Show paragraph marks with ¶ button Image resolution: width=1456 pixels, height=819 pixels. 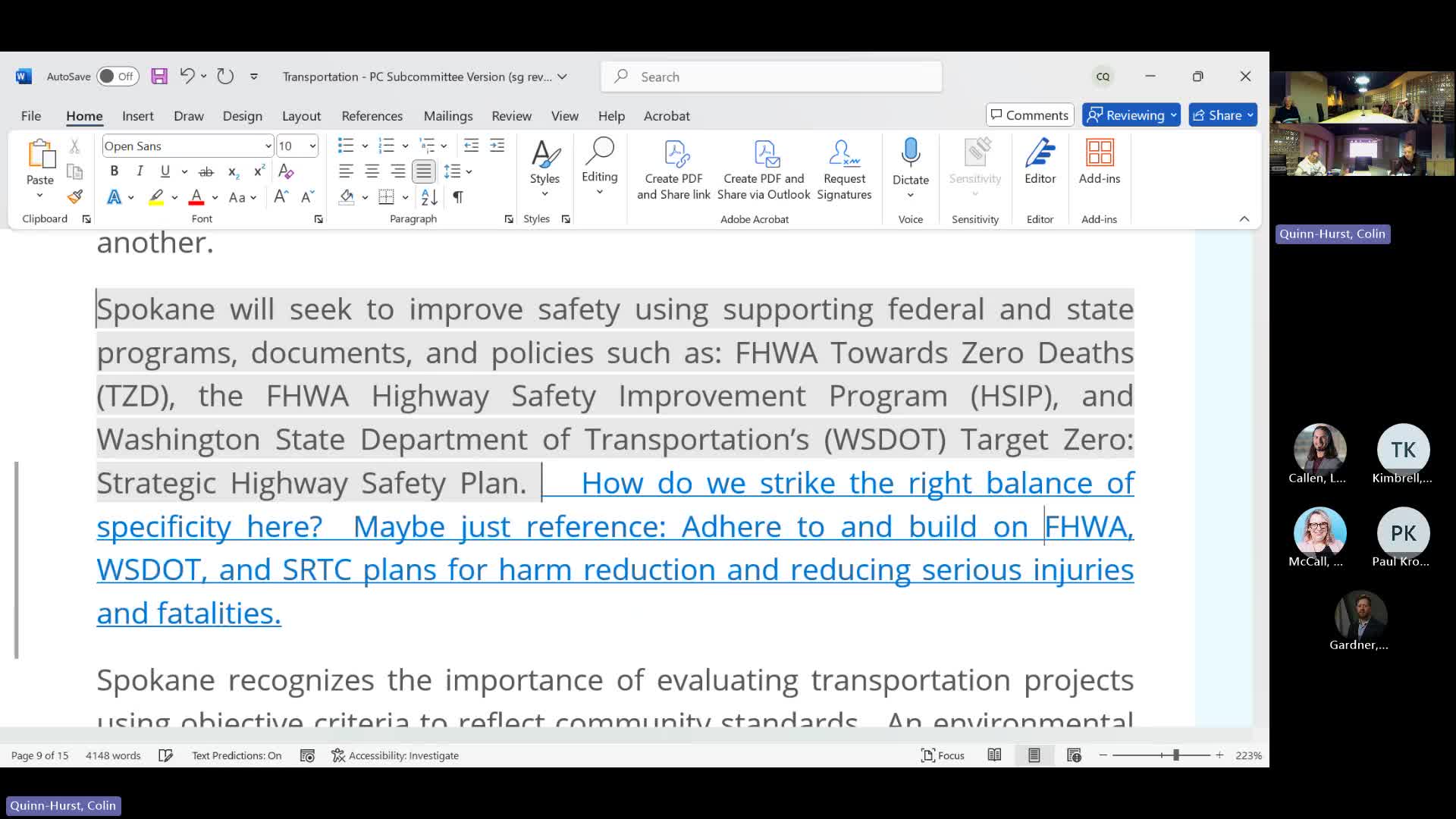click(457, 197)
